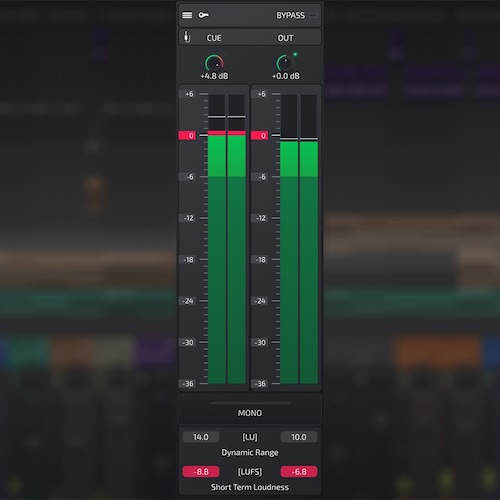Toggle the BYPASS indicator switch
The height and width of the screenshot is (500, 500).
click(313, 15)
